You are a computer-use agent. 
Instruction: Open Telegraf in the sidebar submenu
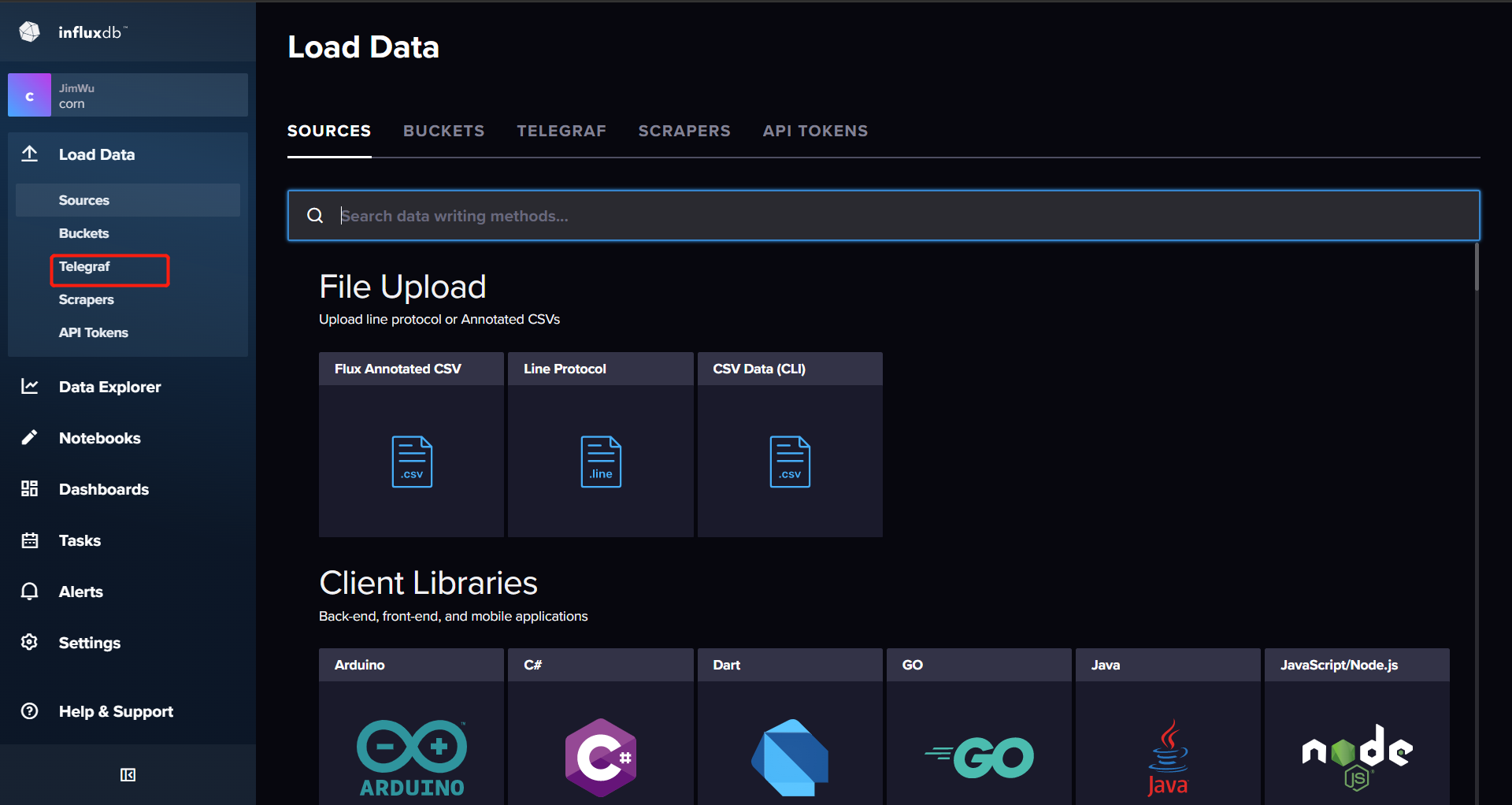click(x=84, y=266)
